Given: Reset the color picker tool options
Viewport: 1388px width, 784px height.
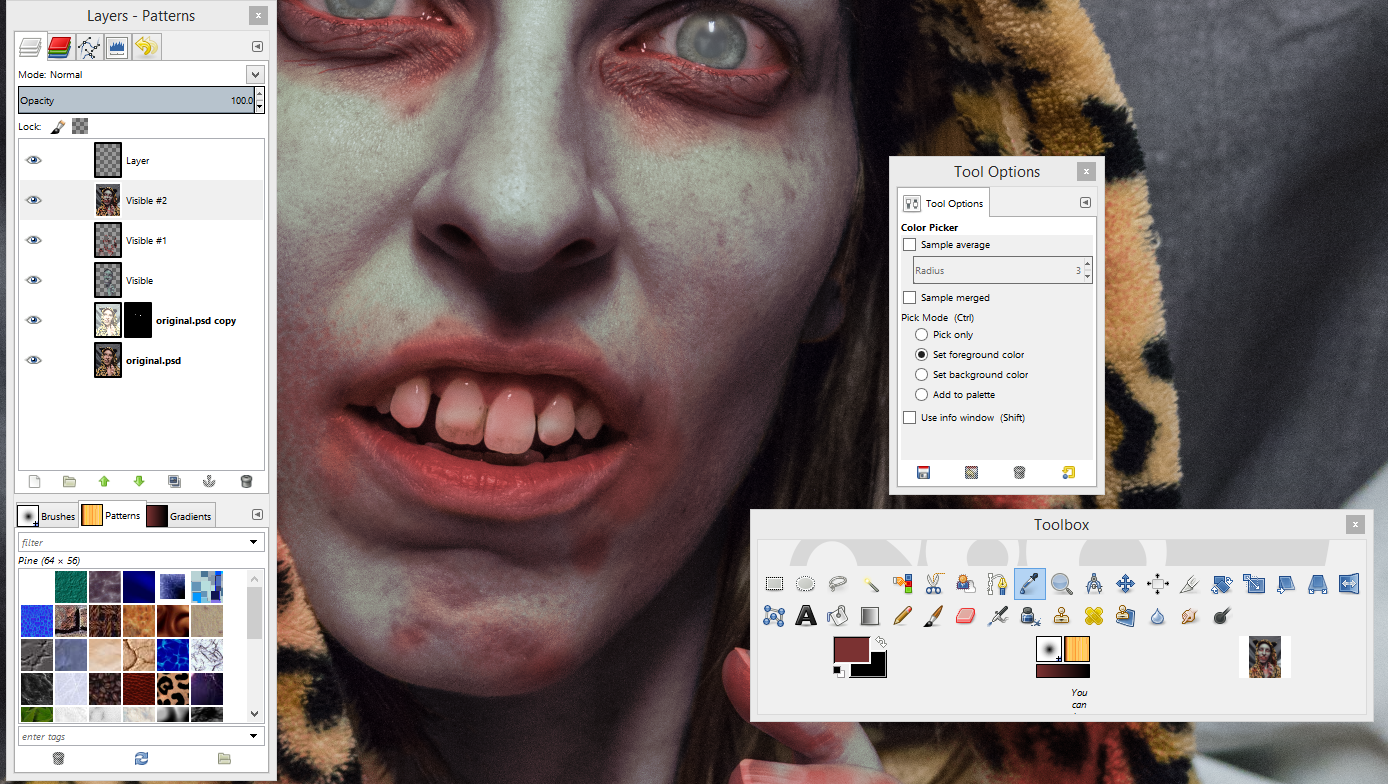Looking at the screenshot, I should point(1067,472).
